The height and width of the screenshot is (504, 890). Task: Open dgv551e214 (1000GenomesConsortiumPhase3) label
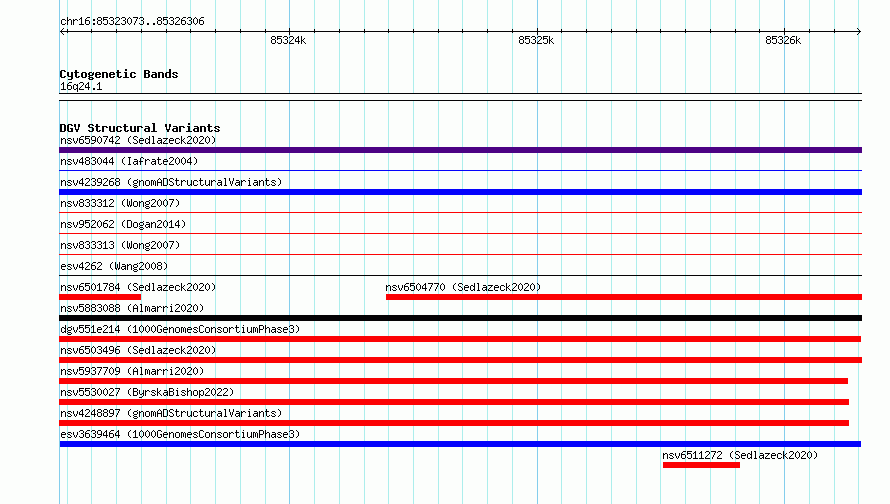pyautogui.click(x=180, y=329)
